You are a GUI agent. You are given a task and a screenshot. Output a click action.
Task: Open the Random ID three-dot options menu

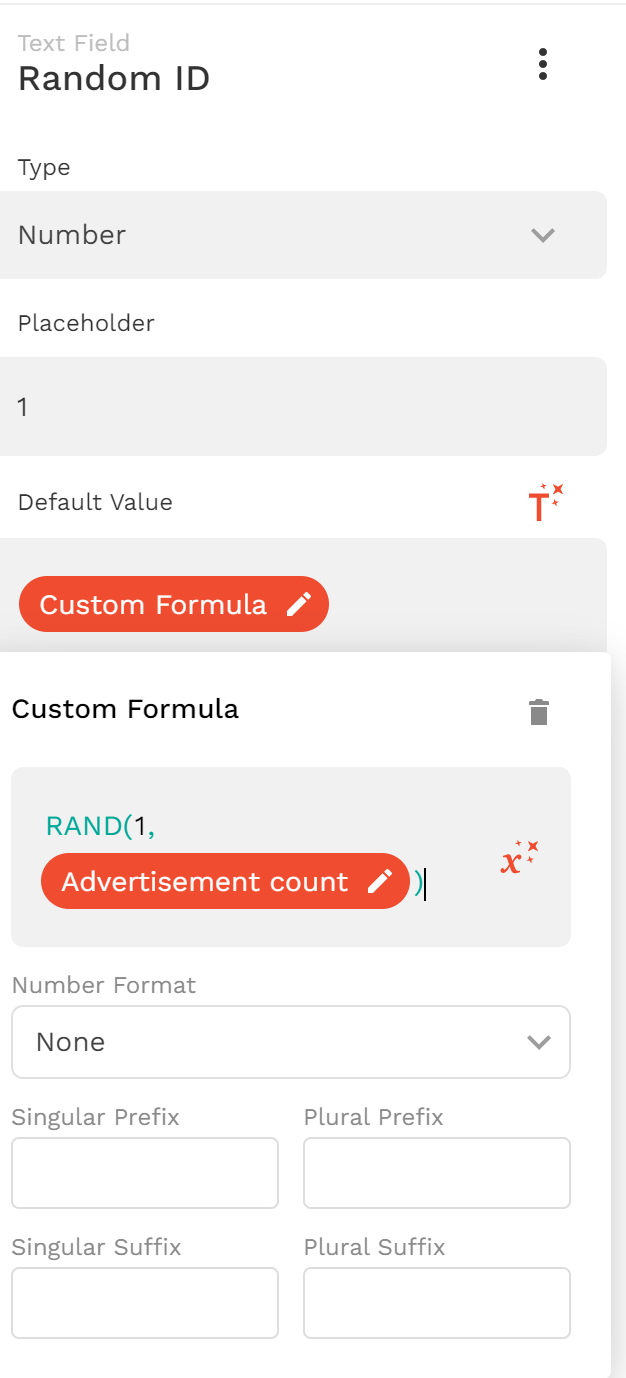click(542, 64)
